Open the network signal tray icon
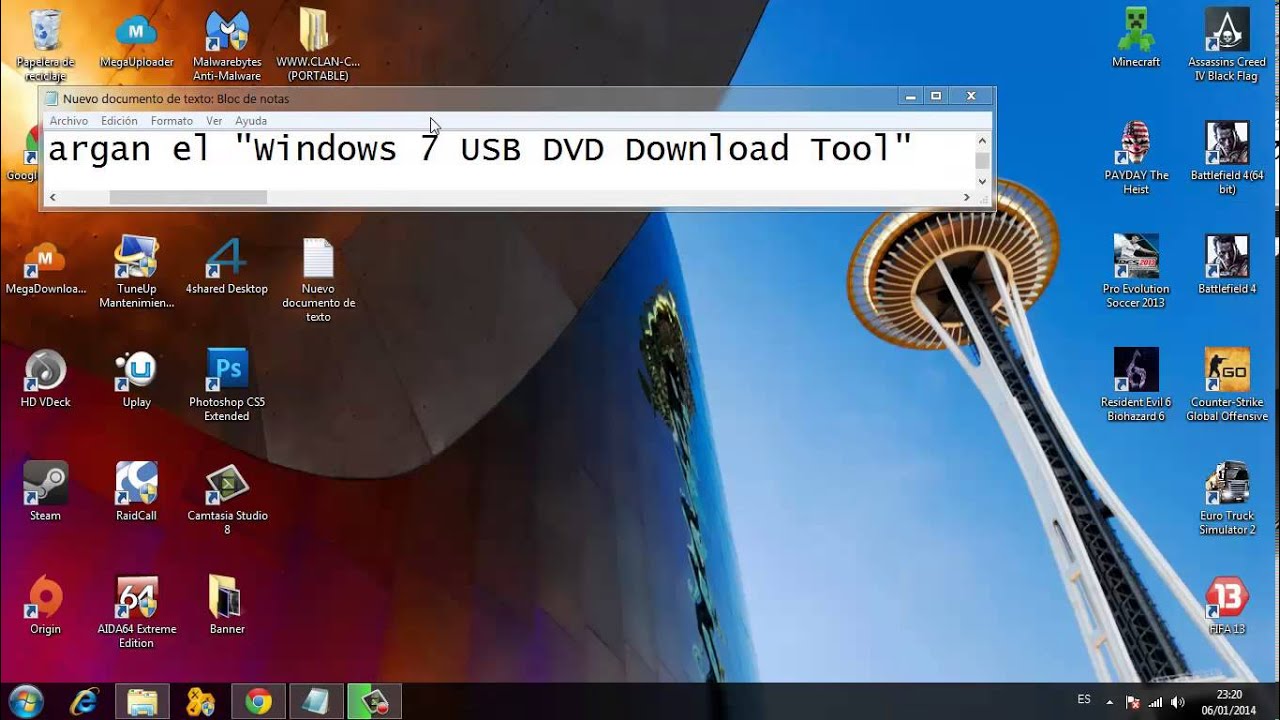The height and width of the screenshot is (720, 1280). coord(1157,702)
